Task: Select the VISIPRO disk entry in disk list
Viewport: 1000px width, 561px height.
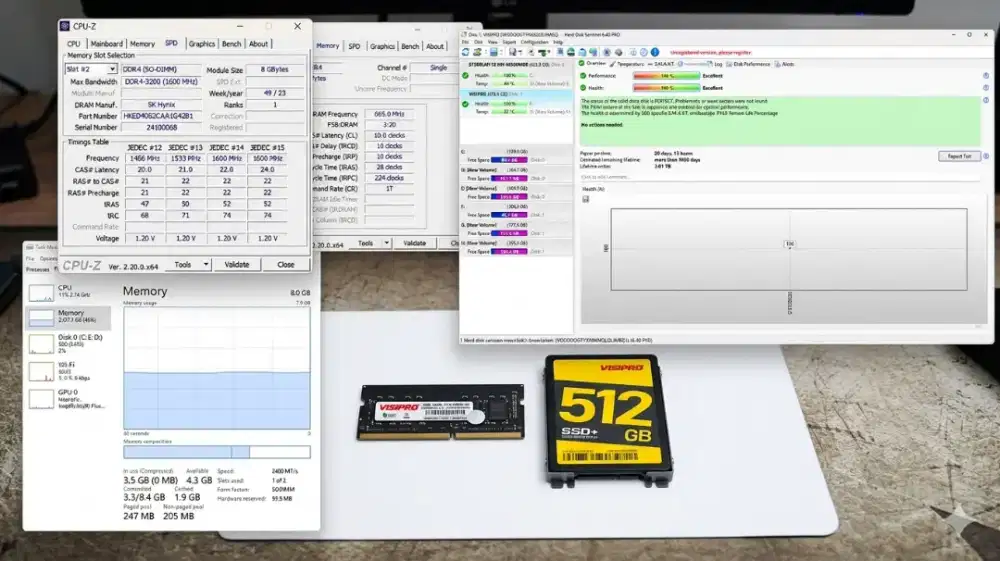Action: coord(517,103)
